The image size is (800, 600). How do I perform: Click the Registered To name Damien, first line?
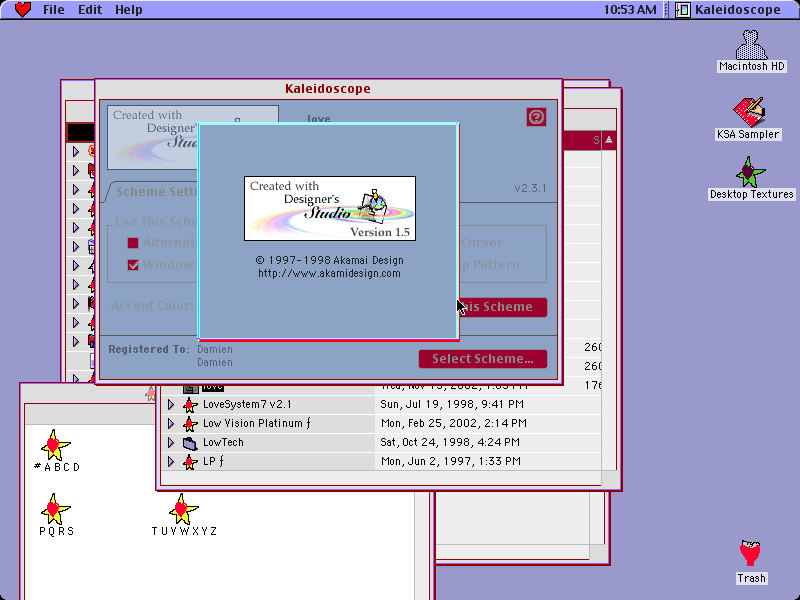[215, 349]
